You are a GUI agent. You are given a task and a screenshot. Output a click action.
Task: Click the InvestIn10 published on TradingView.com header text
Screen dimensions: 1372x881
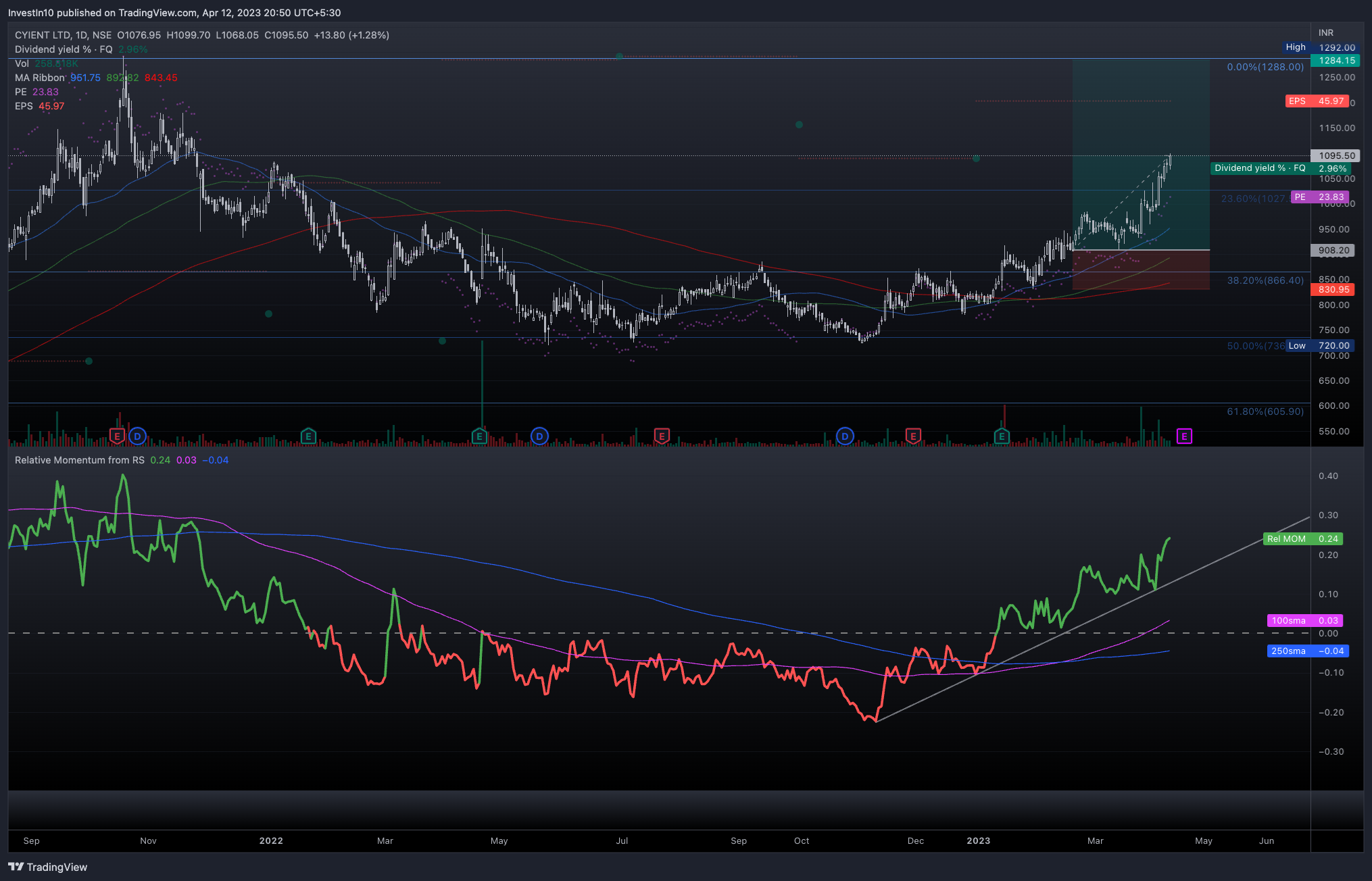pyautogui.click(x=174, y=13)
